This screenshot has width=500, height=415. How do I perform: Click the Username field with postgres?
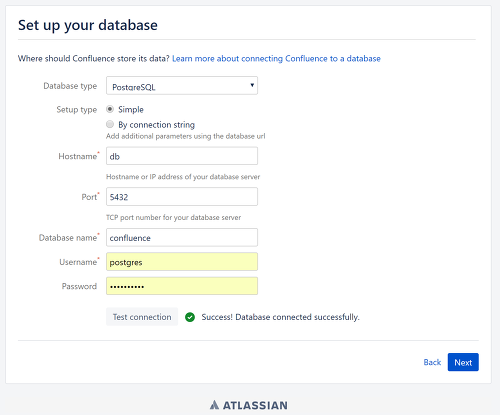[x=182, y=262]
